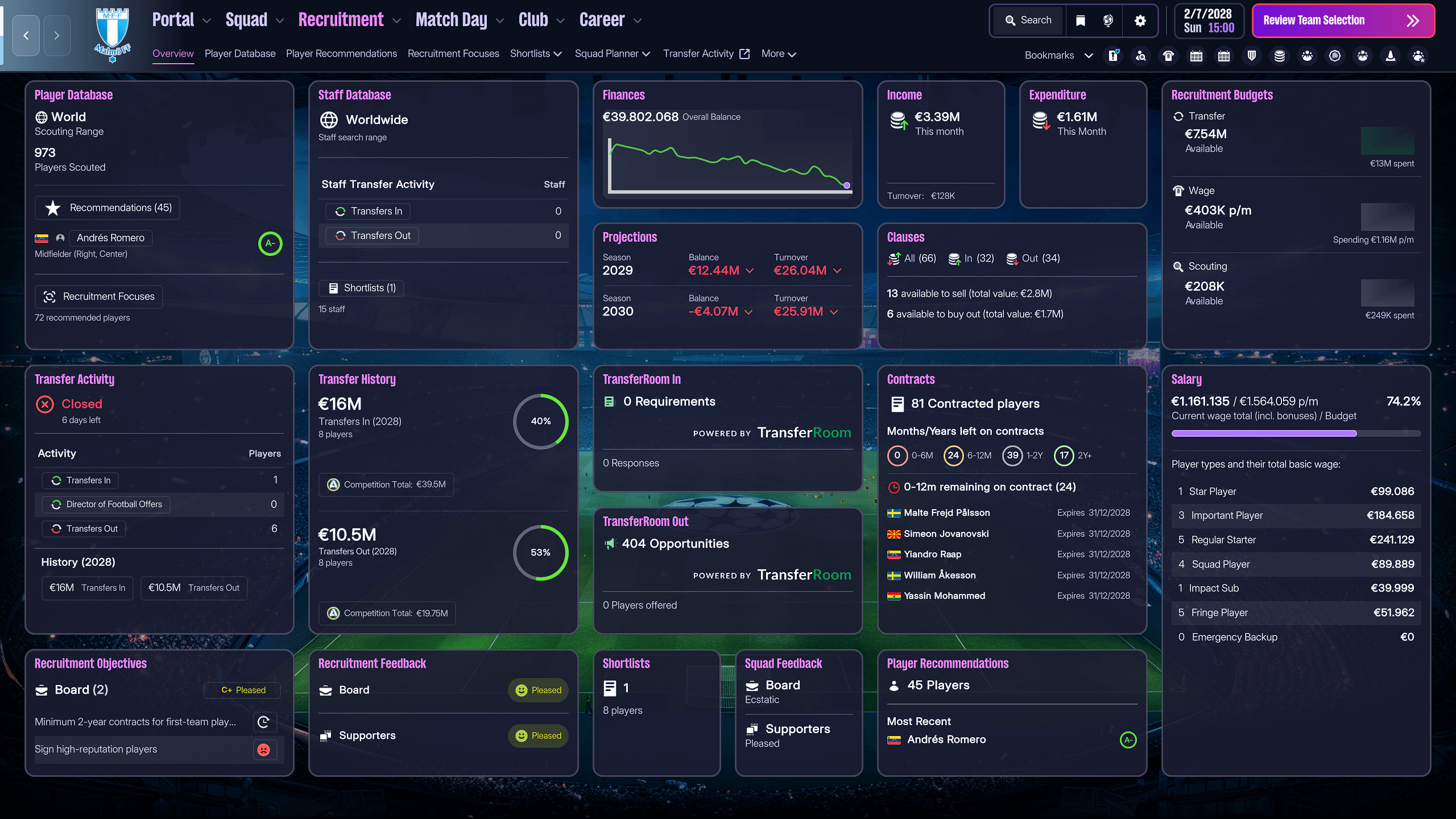The image size is (1456, 819).
Task: Click the bookmark flag icon beside Search
Action: 1080,20
